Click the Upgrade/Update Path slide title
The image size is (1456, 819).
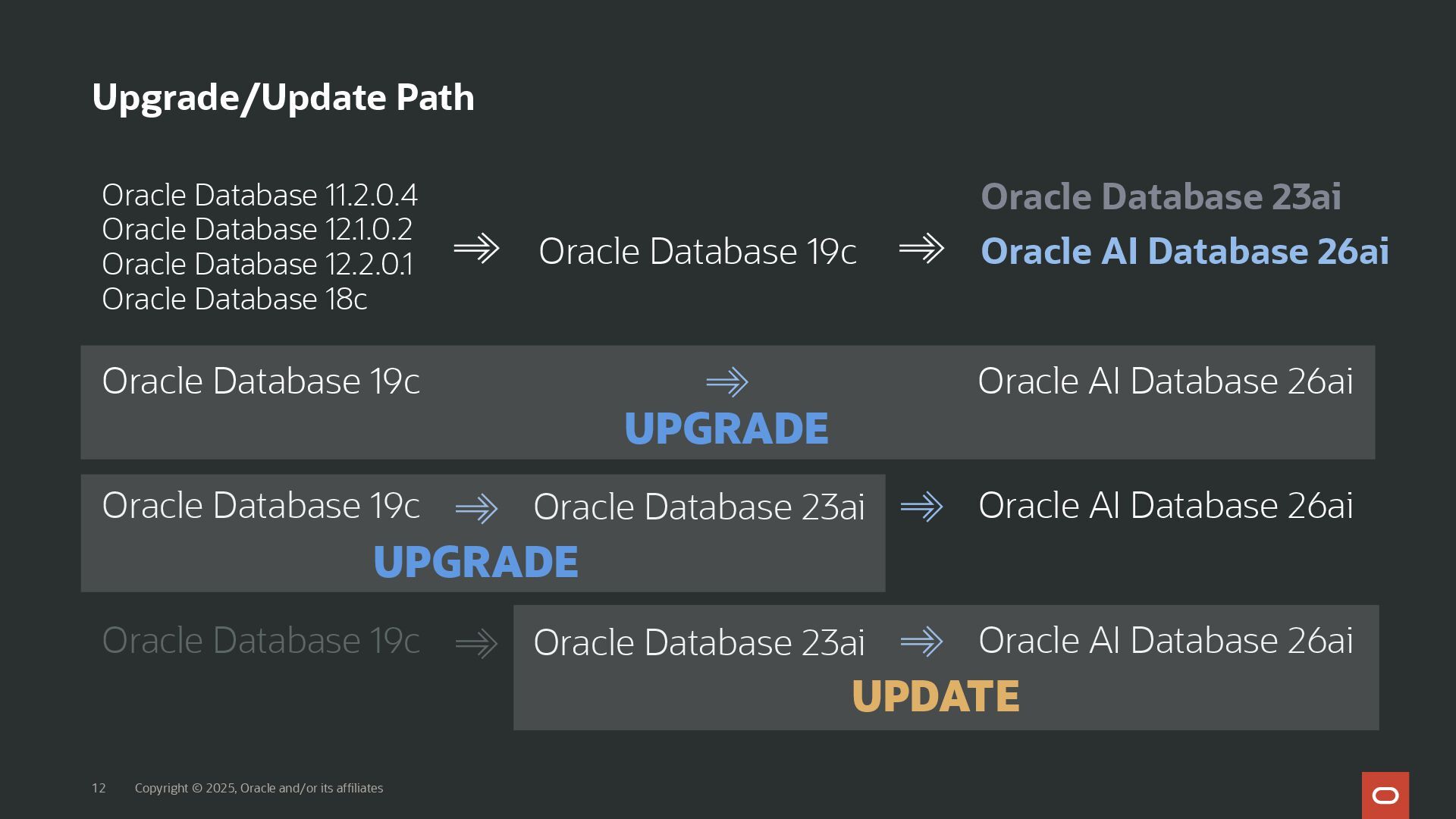(283, 98)
